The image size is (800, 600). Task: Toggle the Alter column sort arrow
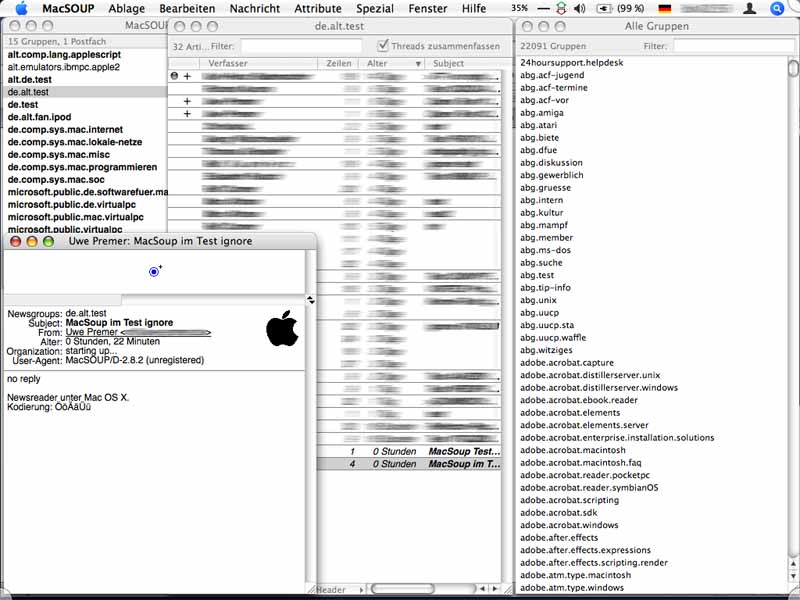tap(418, 64)
